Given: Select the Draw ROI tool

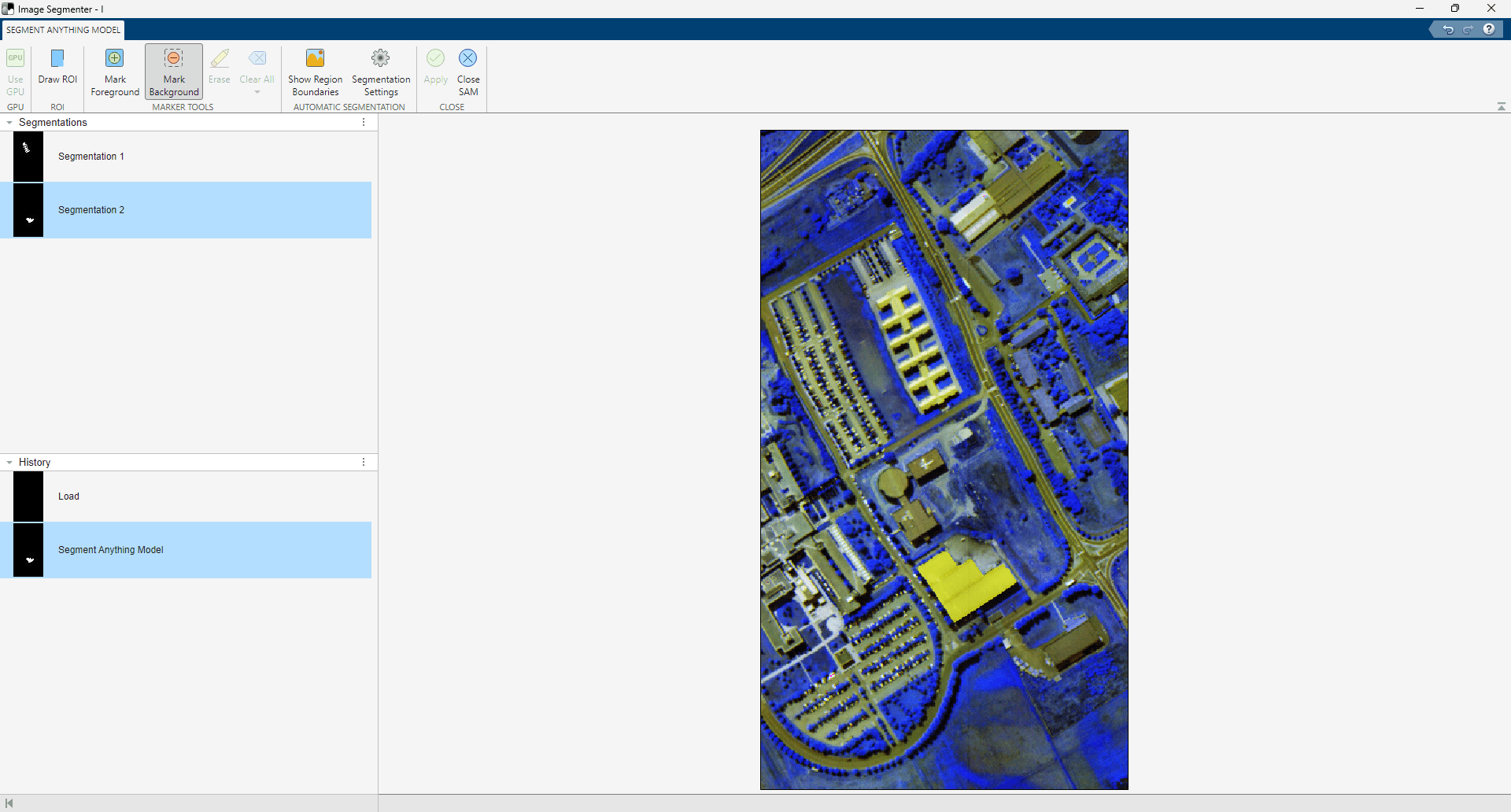Looking at the screenshot, I should click(x=57, y=70).
